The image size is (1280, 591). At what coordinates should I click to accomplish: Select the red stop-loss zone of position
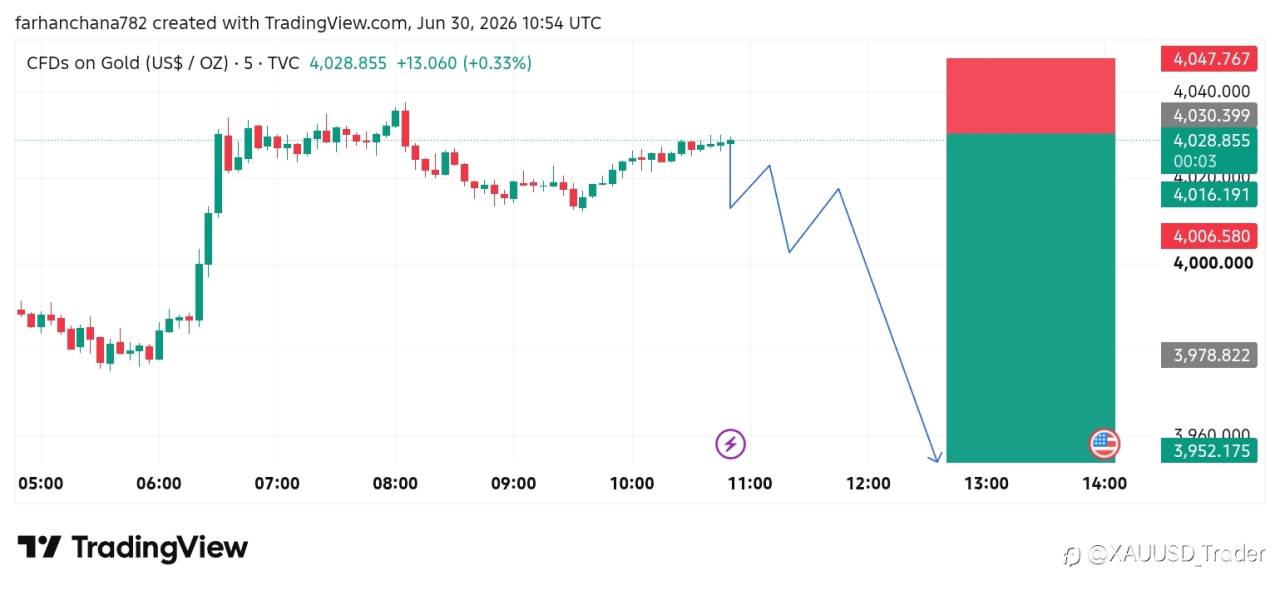pyautogui.click(x=1031, y=95)
